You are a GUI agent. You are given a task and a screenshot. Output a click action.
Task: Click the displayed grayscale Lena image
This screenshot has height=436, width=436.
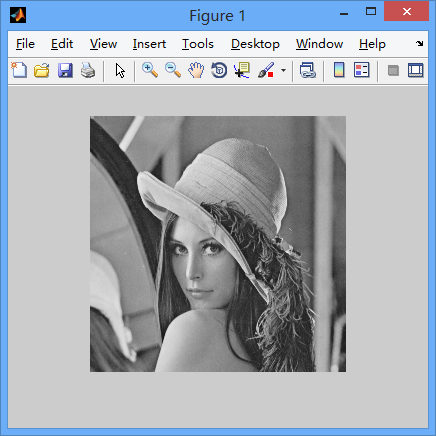218,244
